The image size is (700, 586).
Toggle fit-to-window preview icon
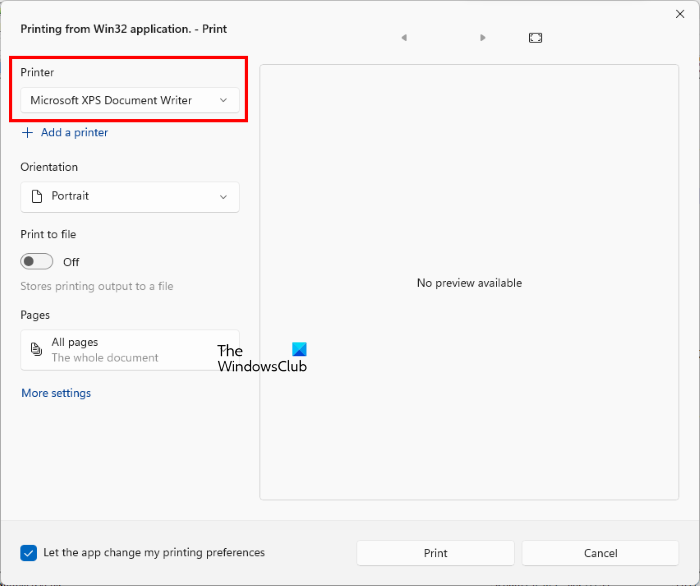tap(535, 38)
